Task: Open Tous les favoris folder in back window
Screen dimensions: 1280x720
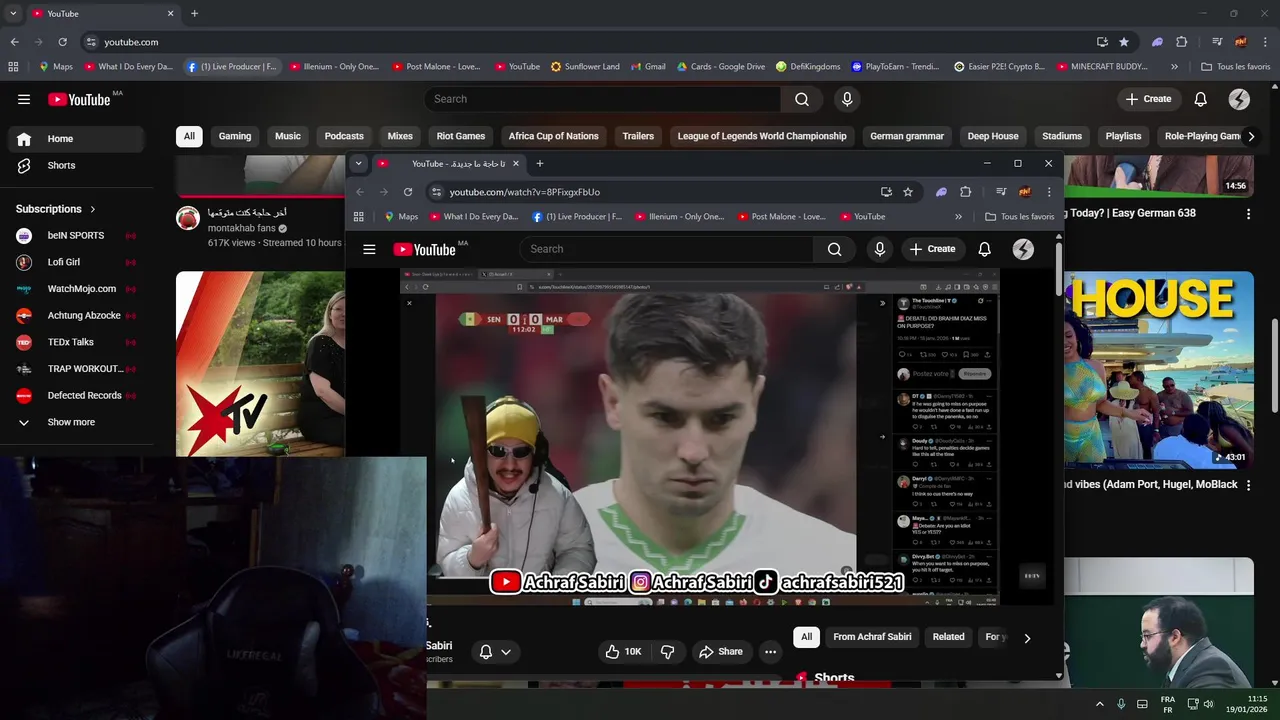Action: 1236,67
